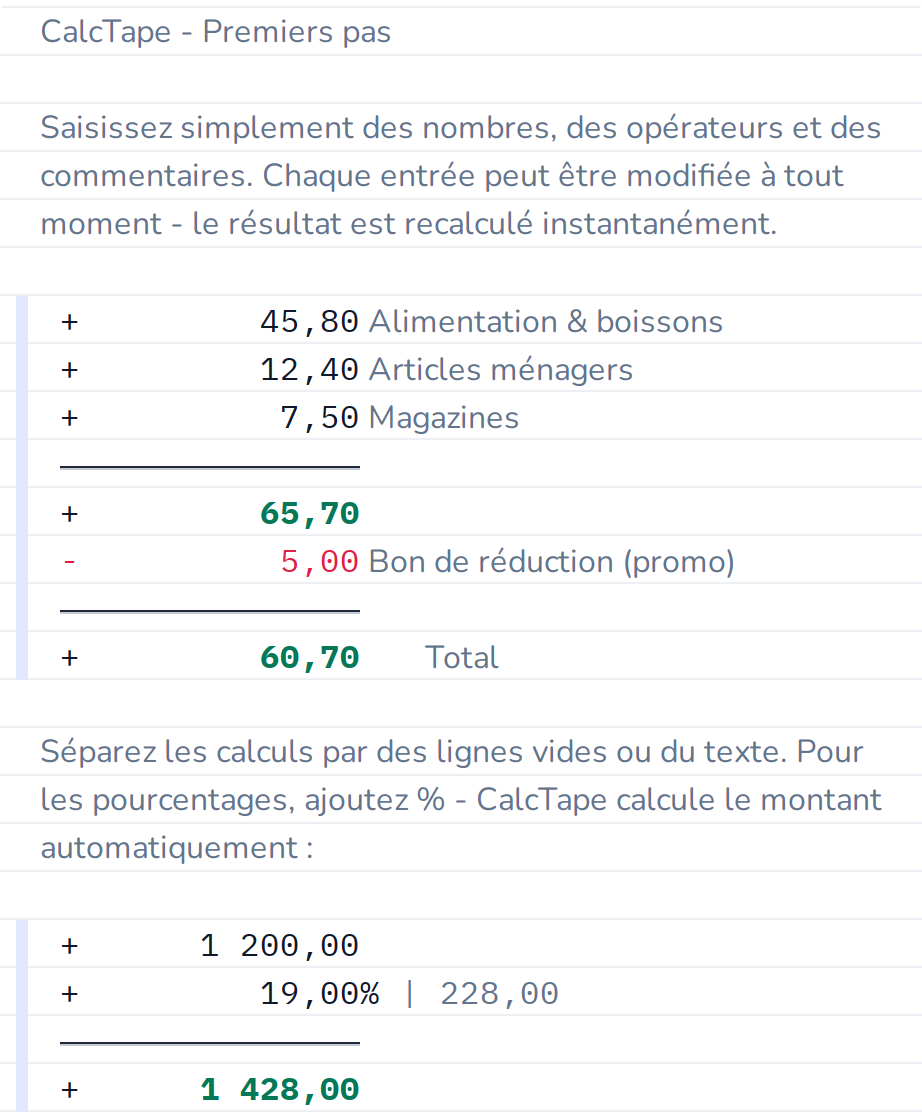922x1120 pixels.
Task: Select the 45,80 Alimentation value
Action: [309, 322]
